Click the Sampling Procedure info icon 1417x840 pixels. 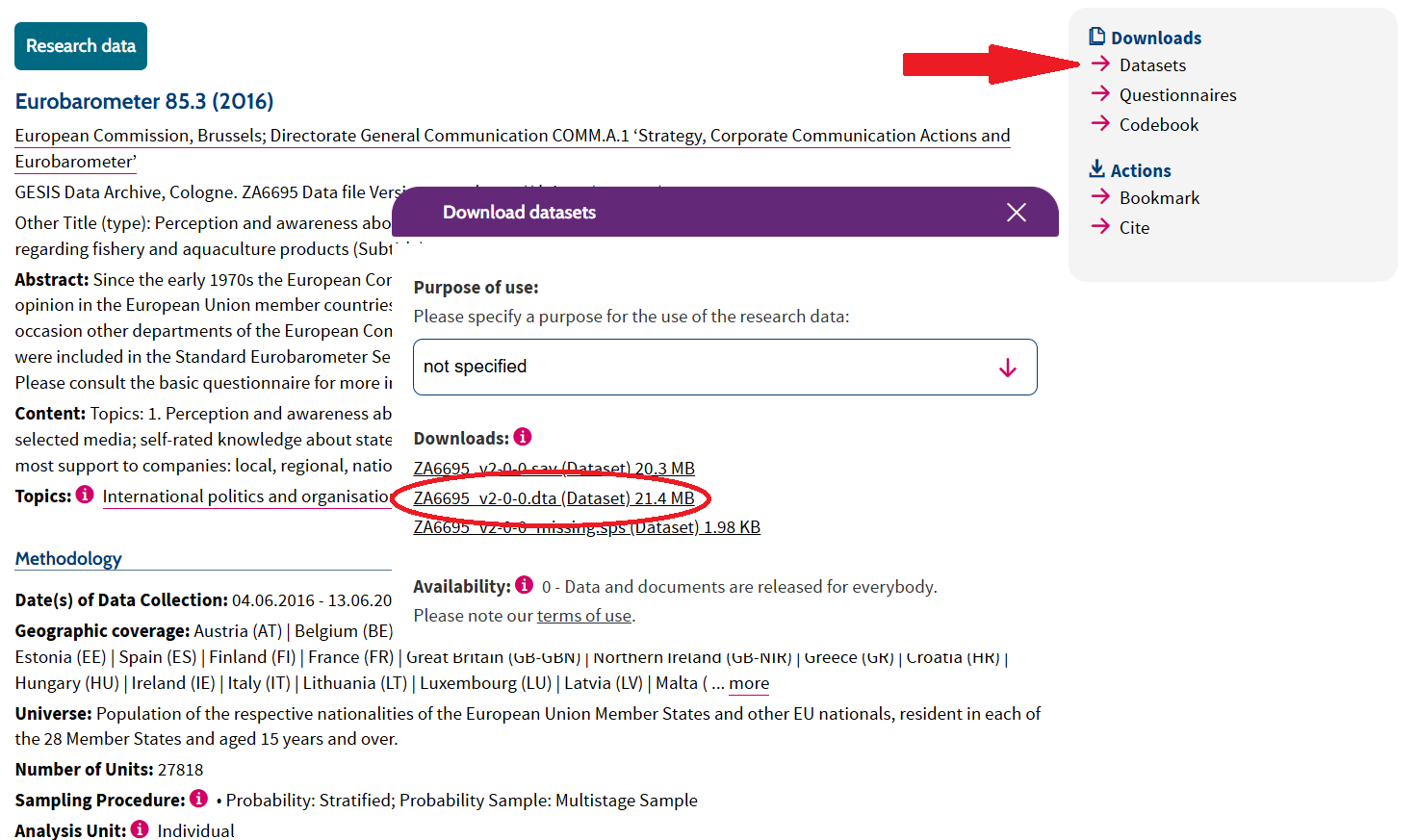coord(198,799)
